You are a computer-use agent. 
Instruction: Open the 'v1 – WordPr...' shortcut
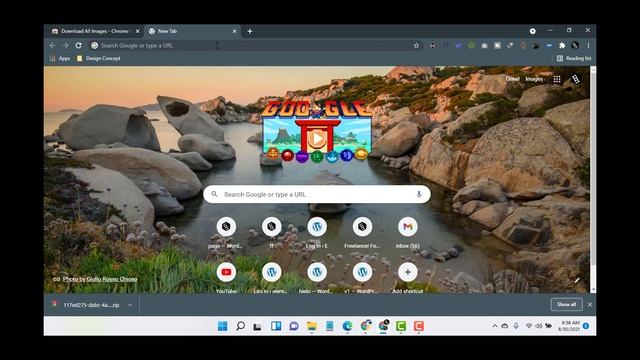(x=362, y=278)
